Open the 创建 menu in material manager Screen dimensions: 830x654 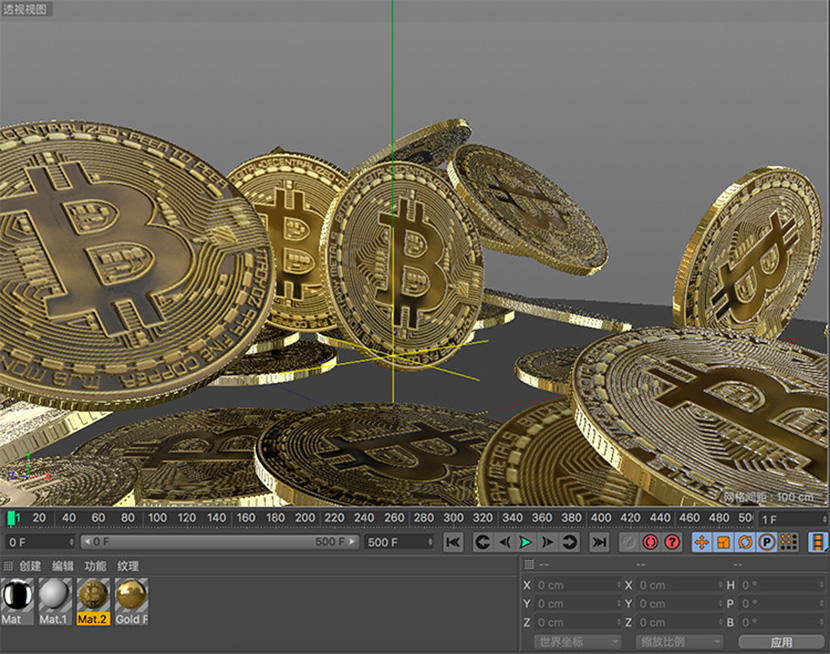30,566
